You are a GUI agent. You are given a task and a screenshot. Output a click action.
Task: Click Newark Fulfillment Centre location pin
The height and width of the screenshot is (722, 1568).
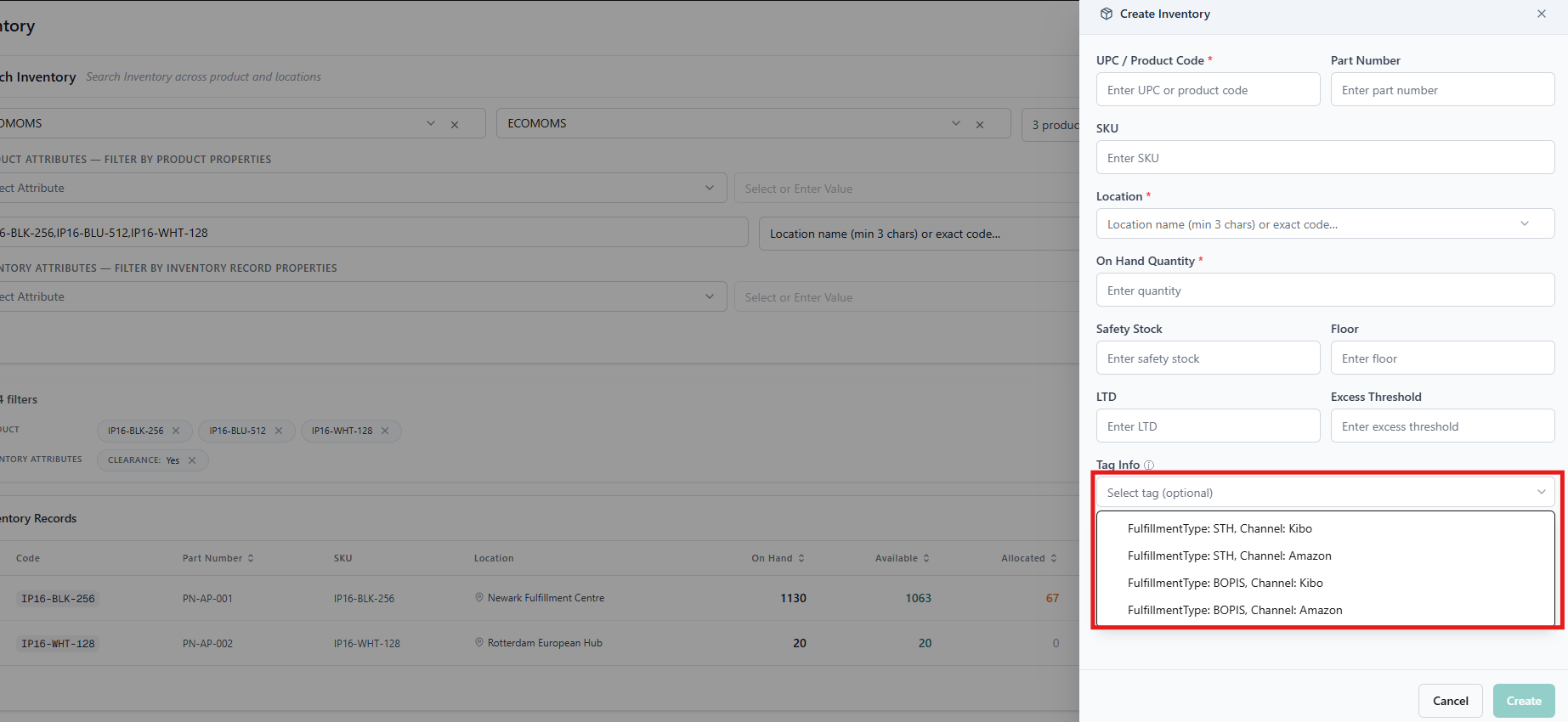pos(479,598)
